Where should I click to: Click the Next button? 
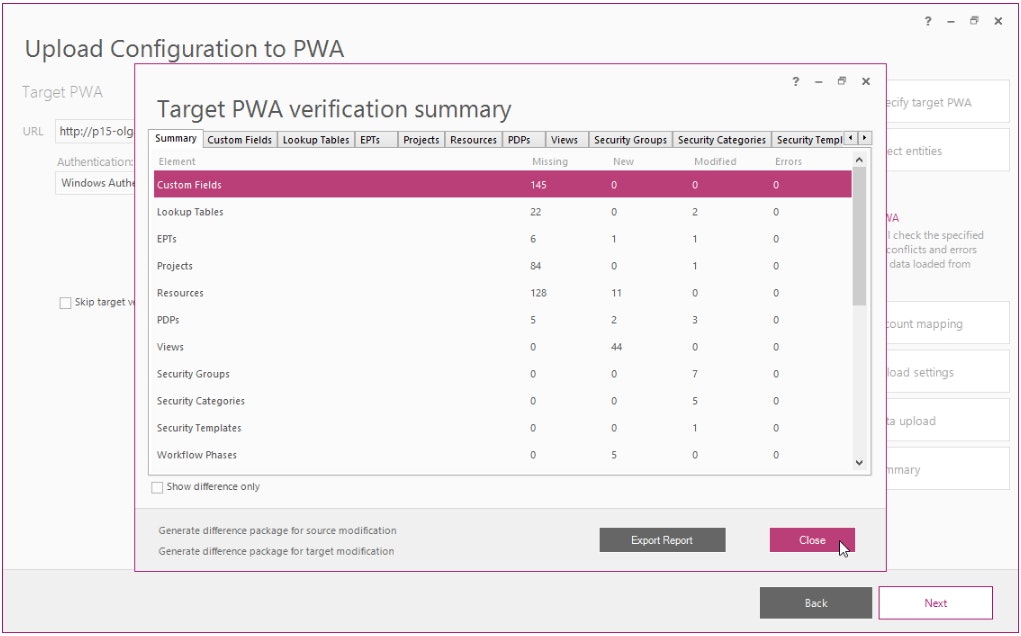[x=936, y=603]
